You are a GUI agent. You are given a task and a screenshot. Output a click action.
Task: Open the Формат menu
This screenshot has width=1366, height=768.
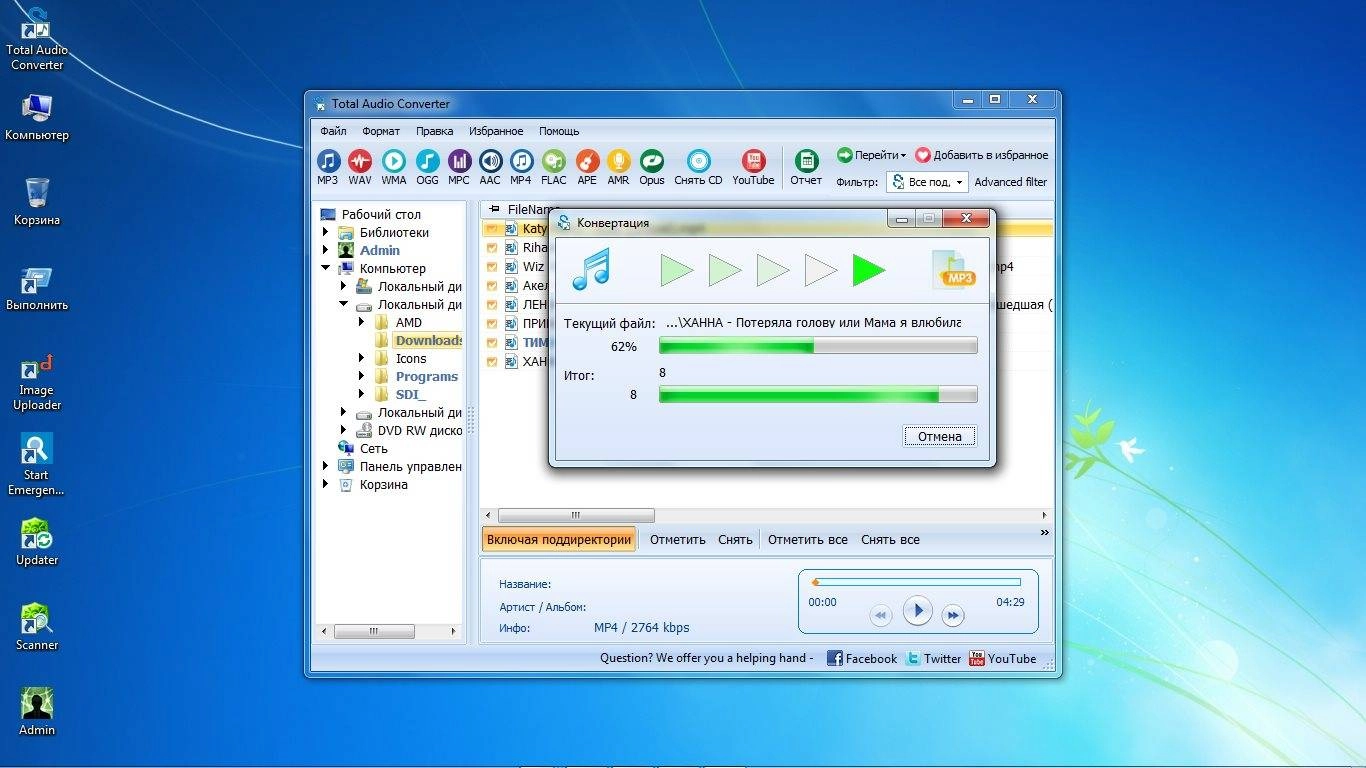381,131
